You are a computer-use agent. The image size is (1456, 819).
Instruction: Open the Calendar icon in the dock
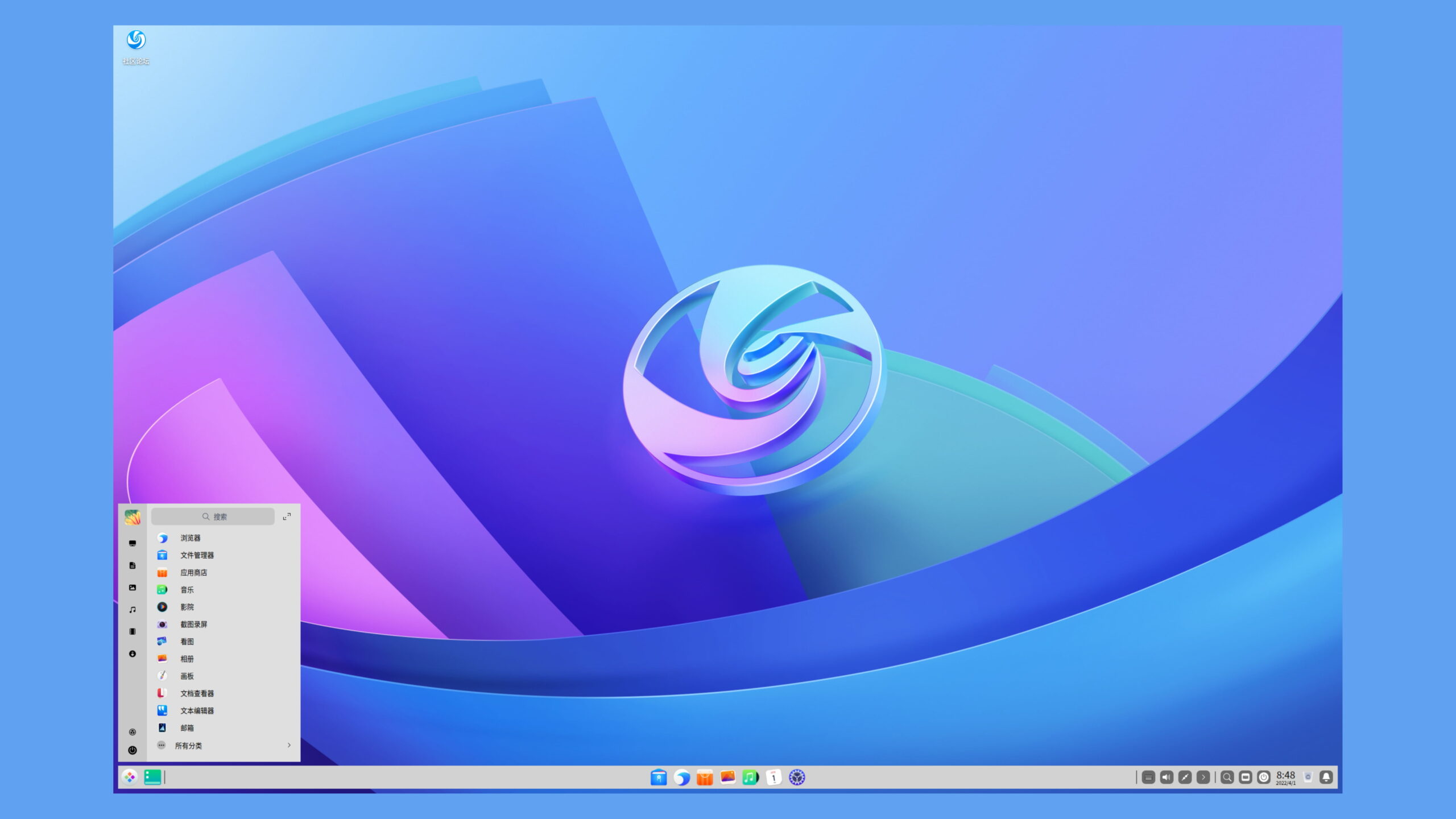773,777
